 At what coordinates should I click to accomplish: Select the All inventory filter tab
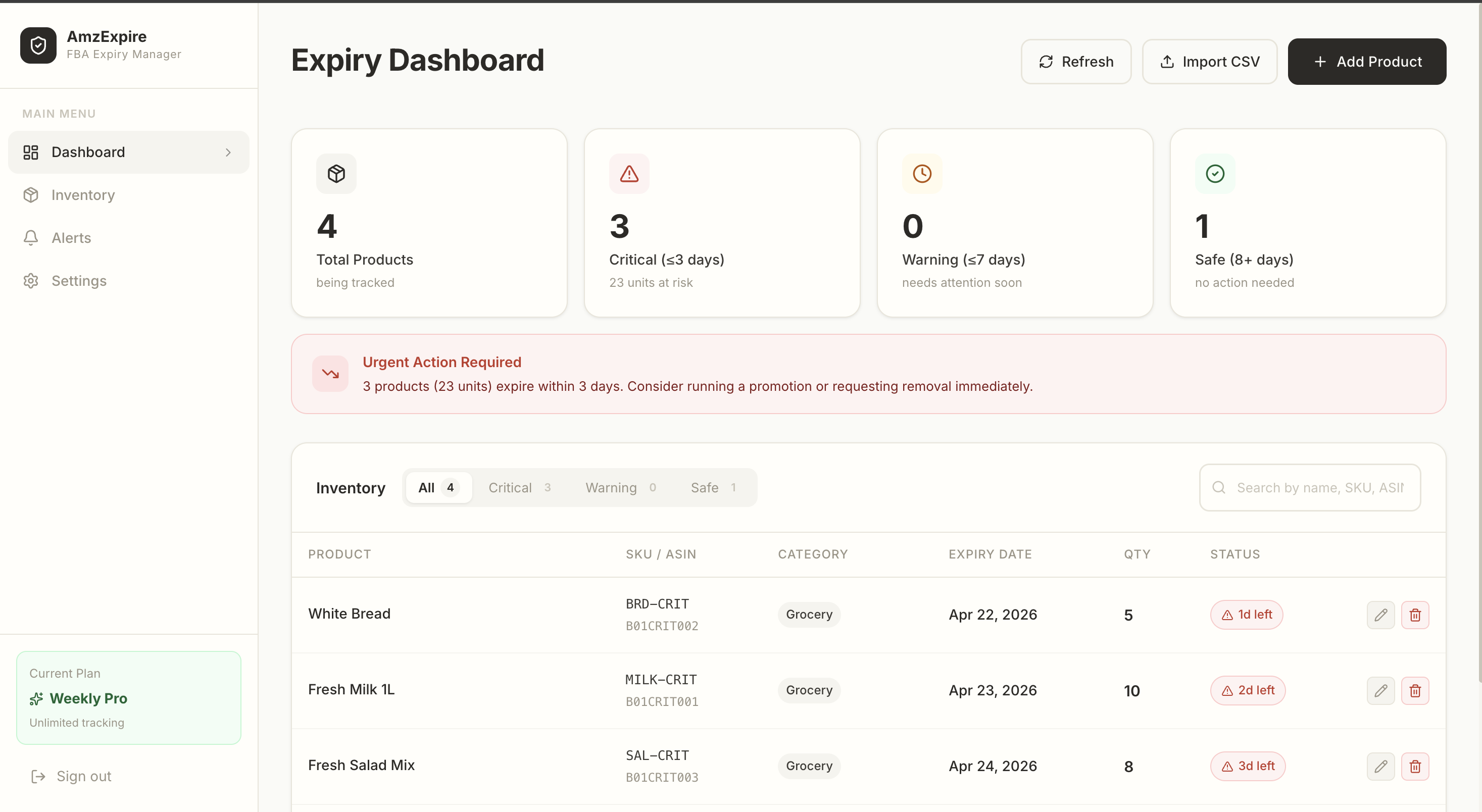pos(438,488)
